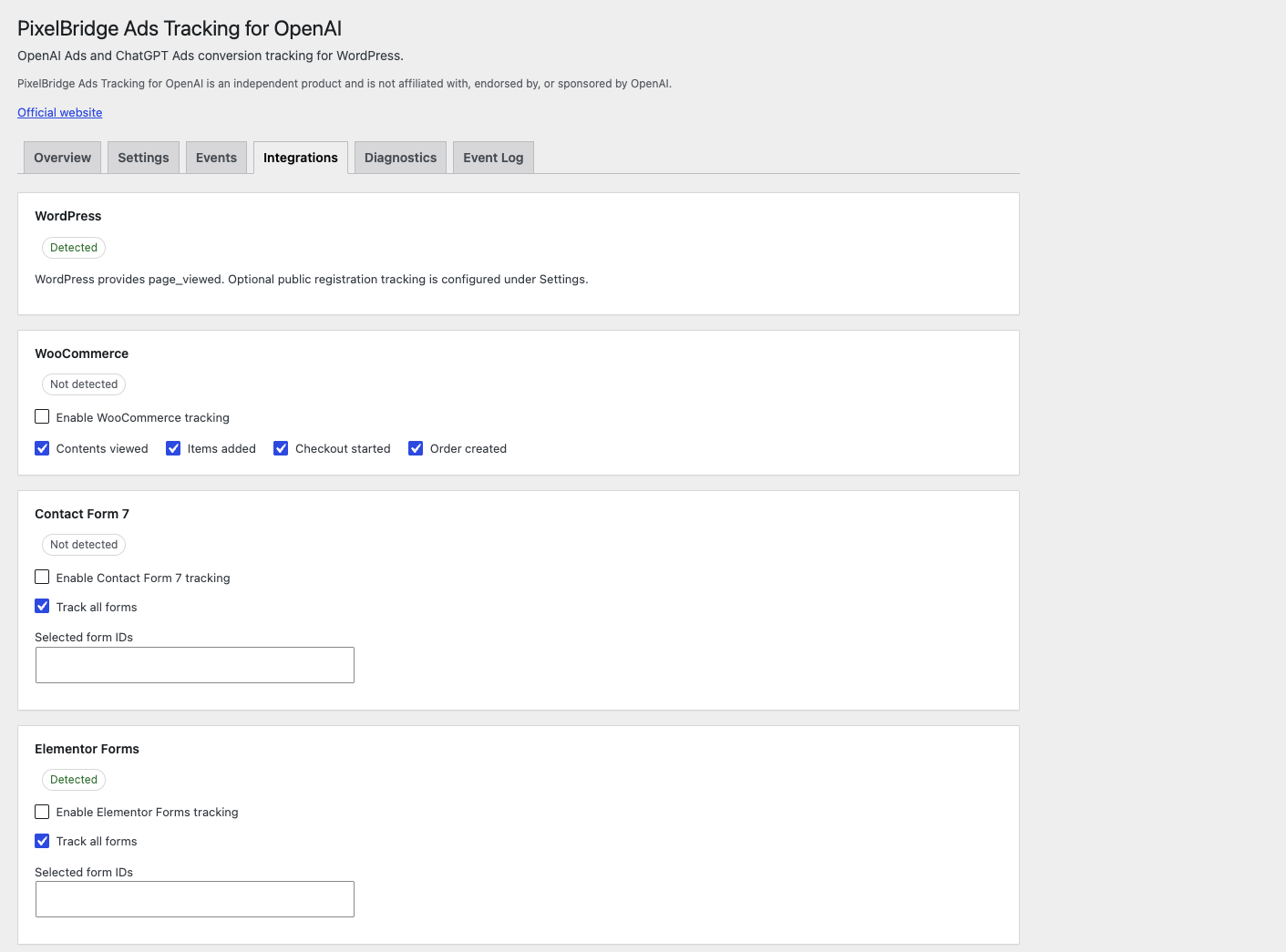View the Event Log tab

(x=493, y=158)
